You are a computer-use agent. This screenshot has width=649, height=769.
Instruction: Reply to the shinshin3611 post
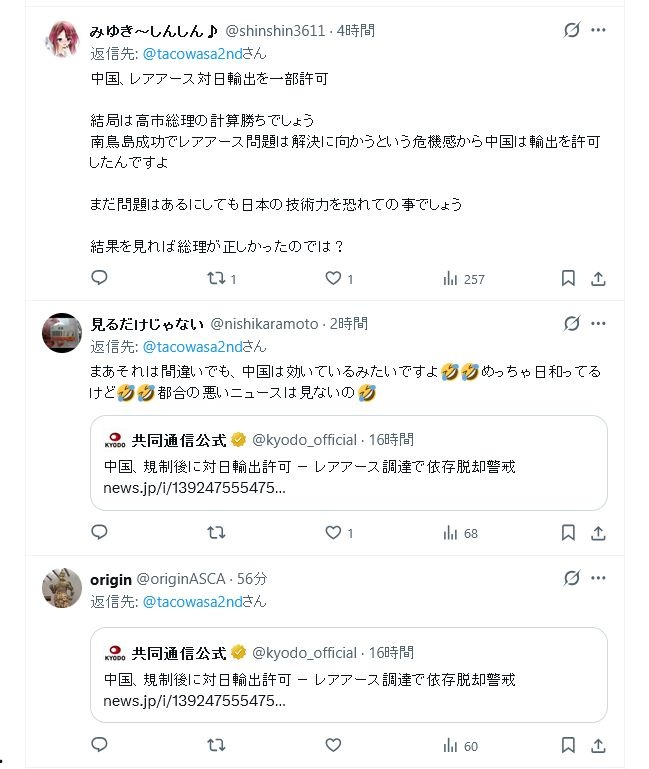tap(99, 279)
